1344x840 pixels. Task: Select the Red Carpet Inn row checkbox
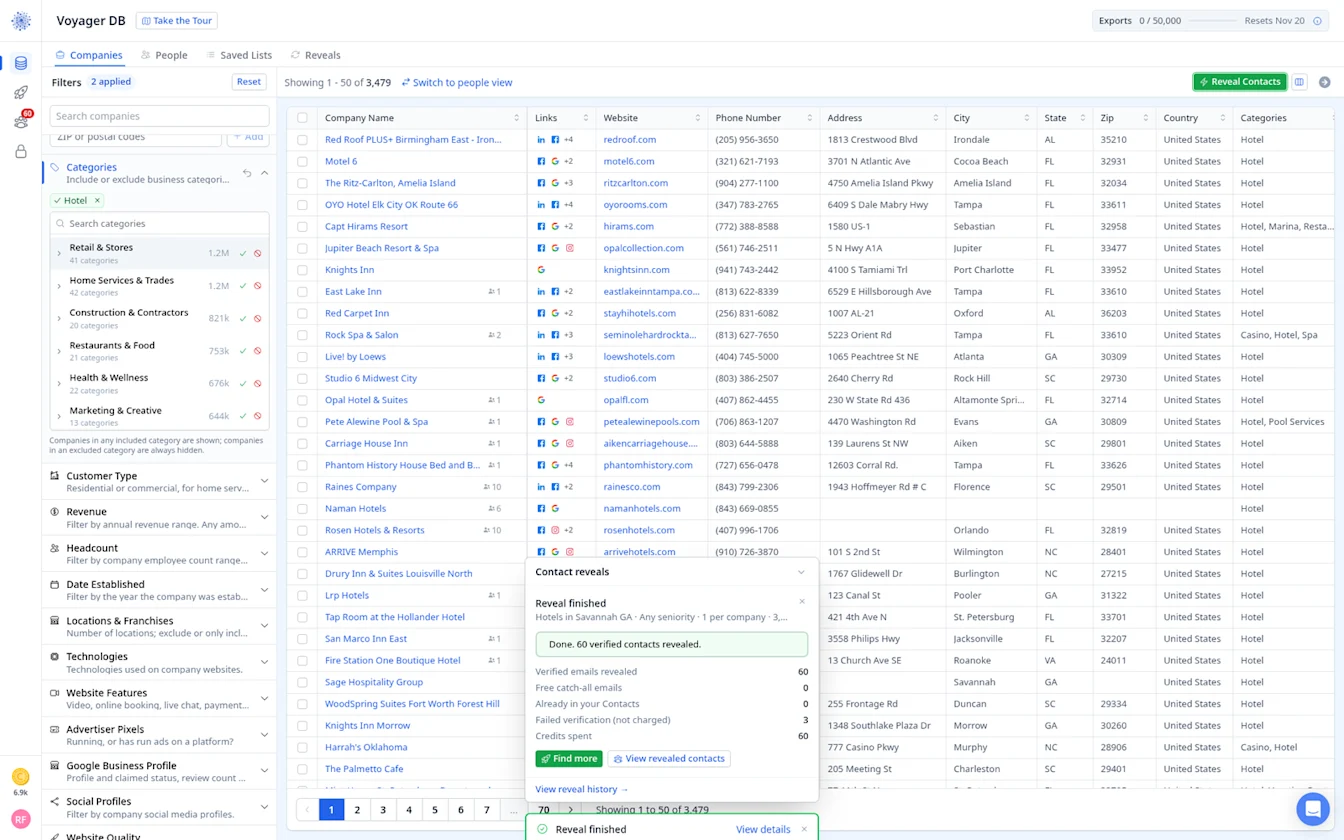point(302,313)
